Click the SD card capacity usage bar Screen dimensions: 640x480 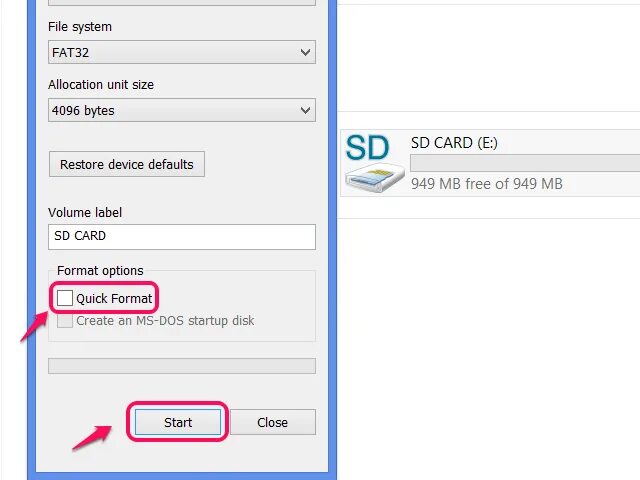pyautogui.click(x=525, y=163)
